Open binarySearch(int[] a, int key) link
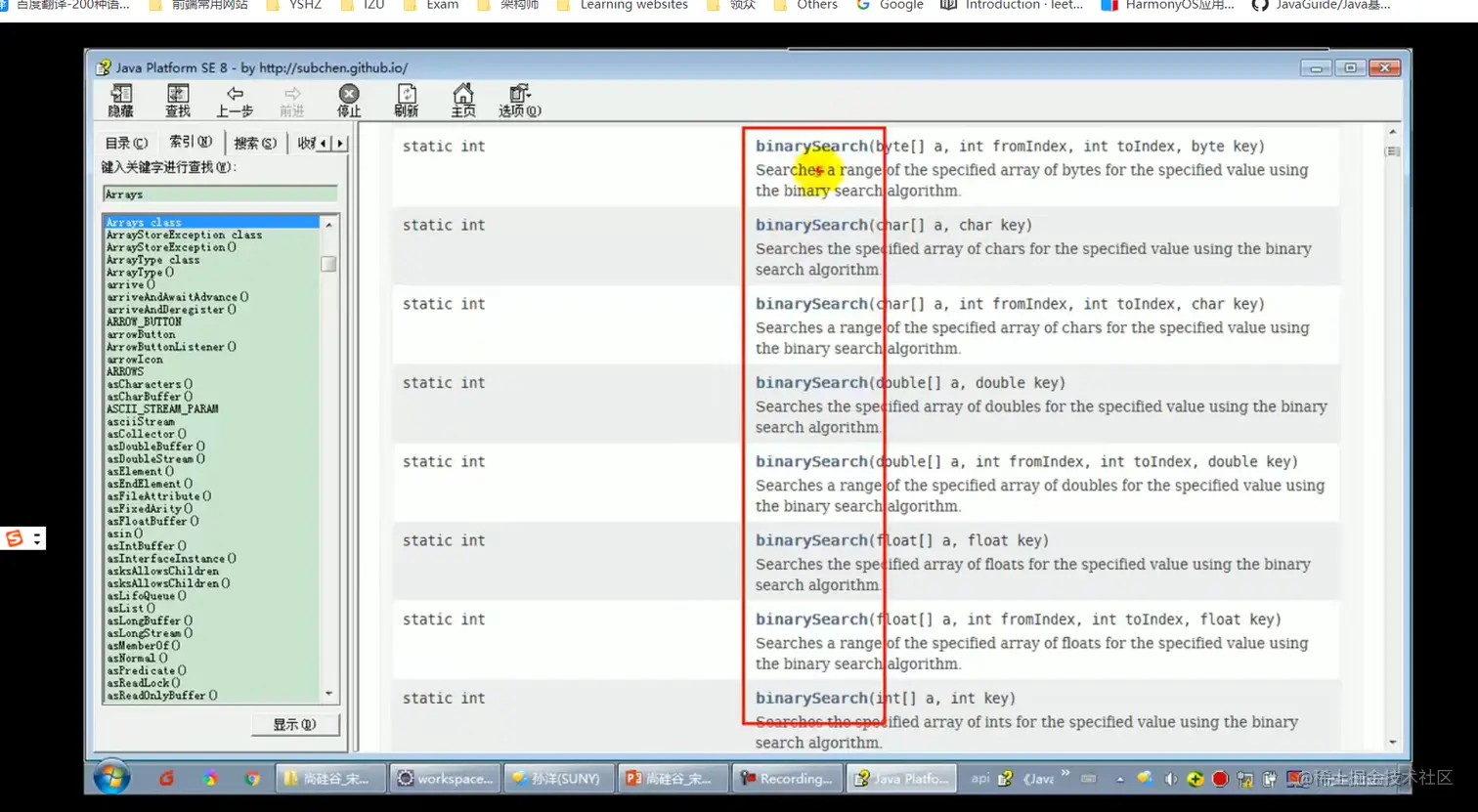The height and width of the screenshot is (812, 1478). 811,699
